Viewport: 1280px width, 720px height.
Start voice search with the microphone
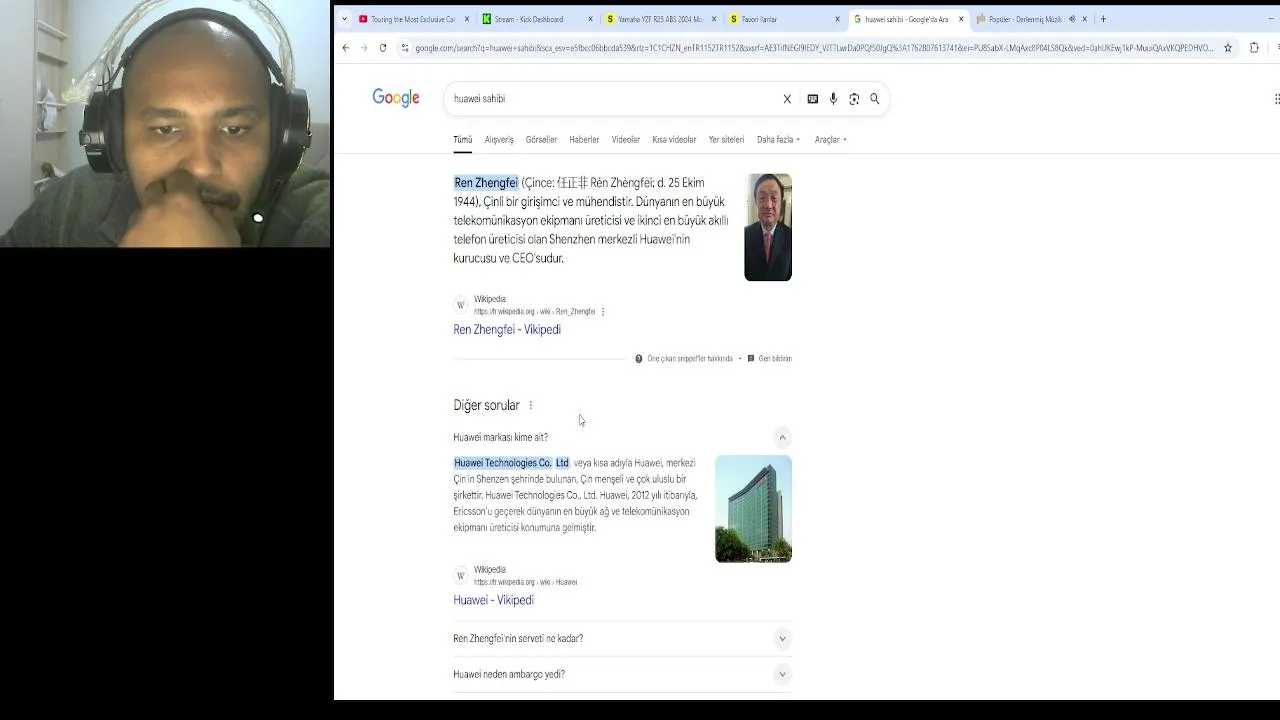(x=833, y=99)
